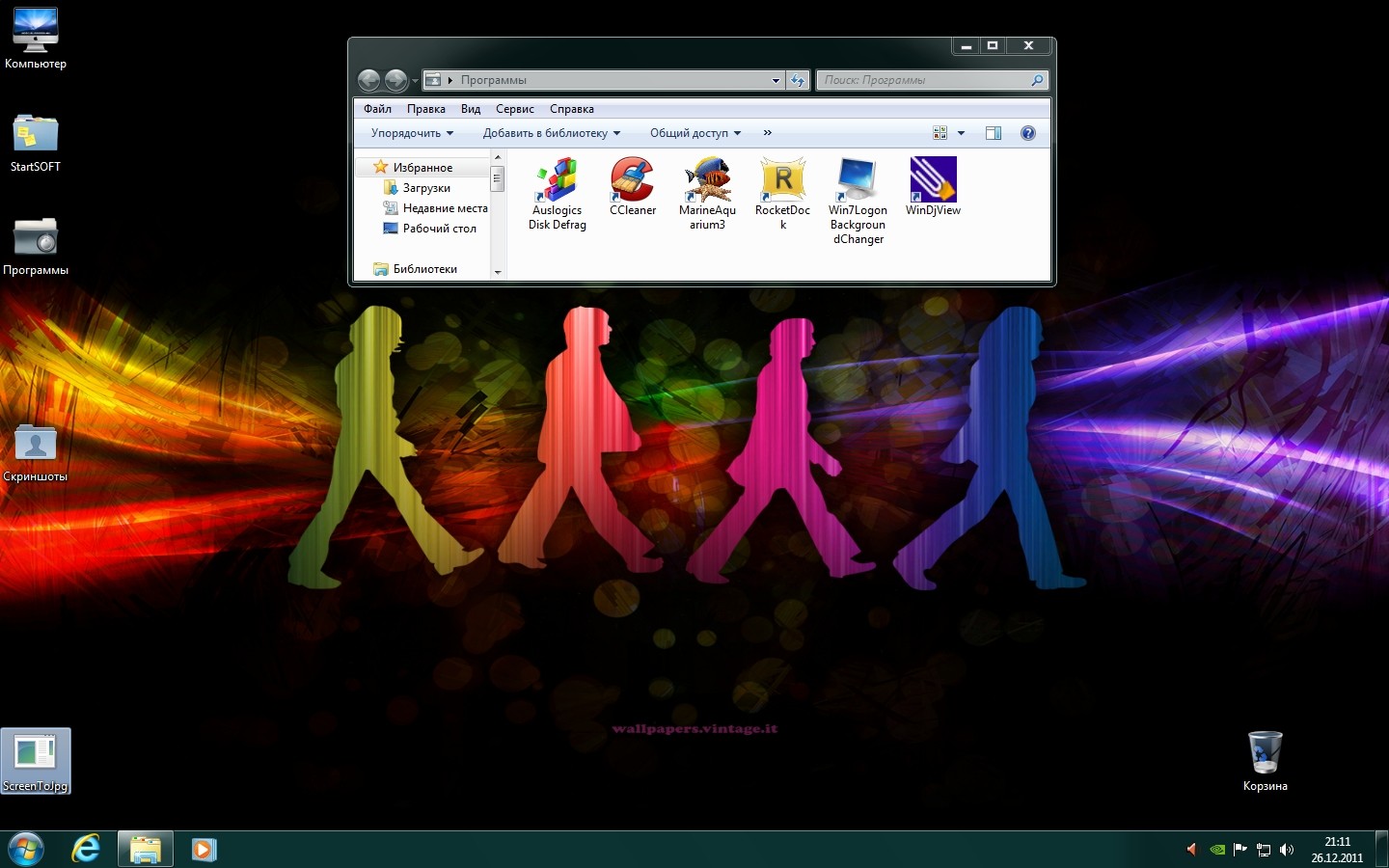This screenshot has width=1389, height=868.
Task: Open the Windows Start menu
Action: pos(26,850)
